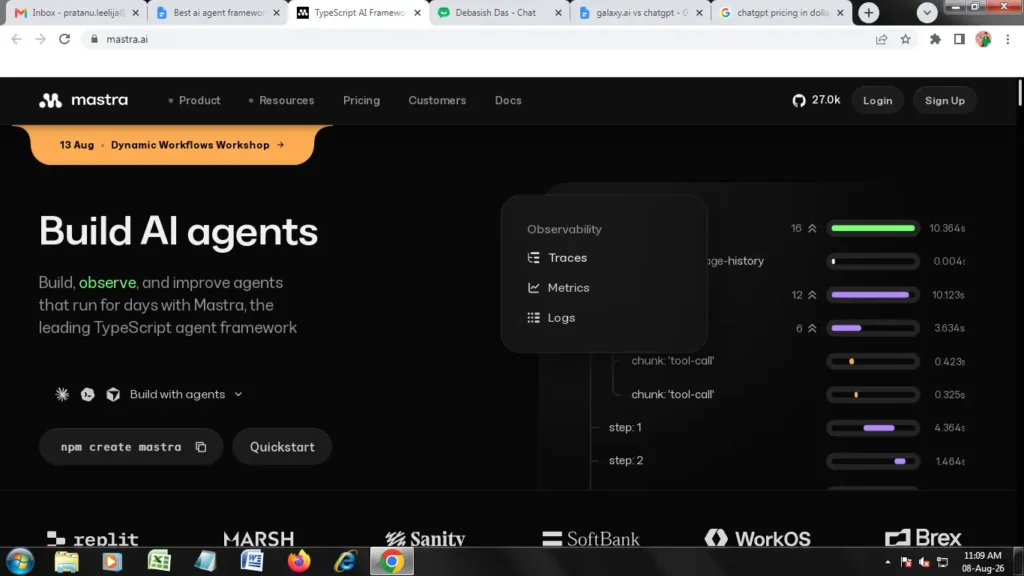Click the sparkle agent icon beside Build with agents
This screenshot has height=576, width=1024.
click(x=62, y=394)
